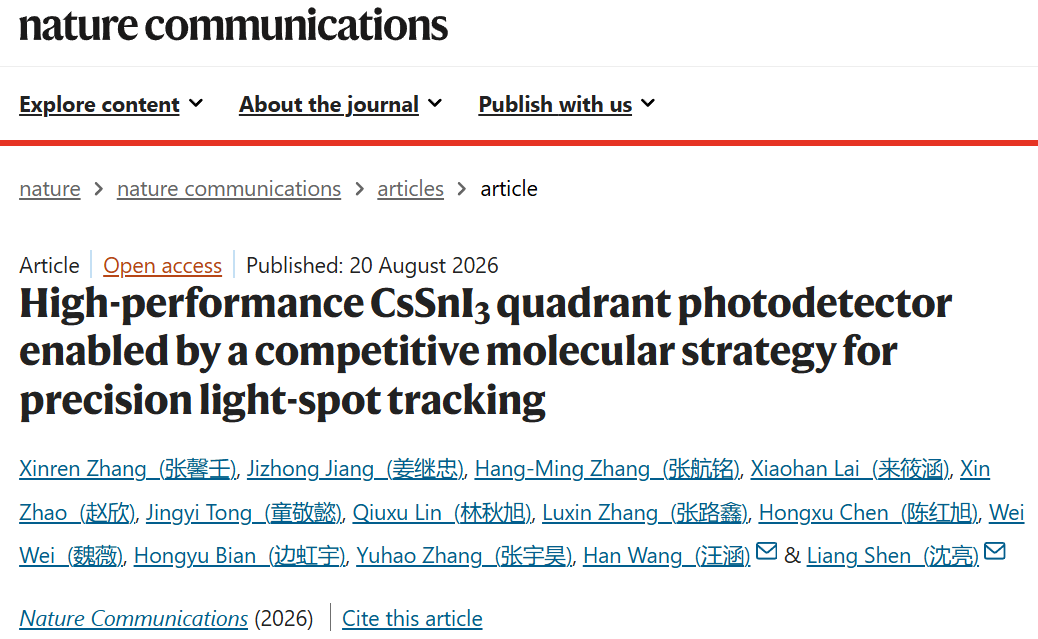Go to the nature breadcrumb link
The image size is (1038, 639).
(50, 189)
